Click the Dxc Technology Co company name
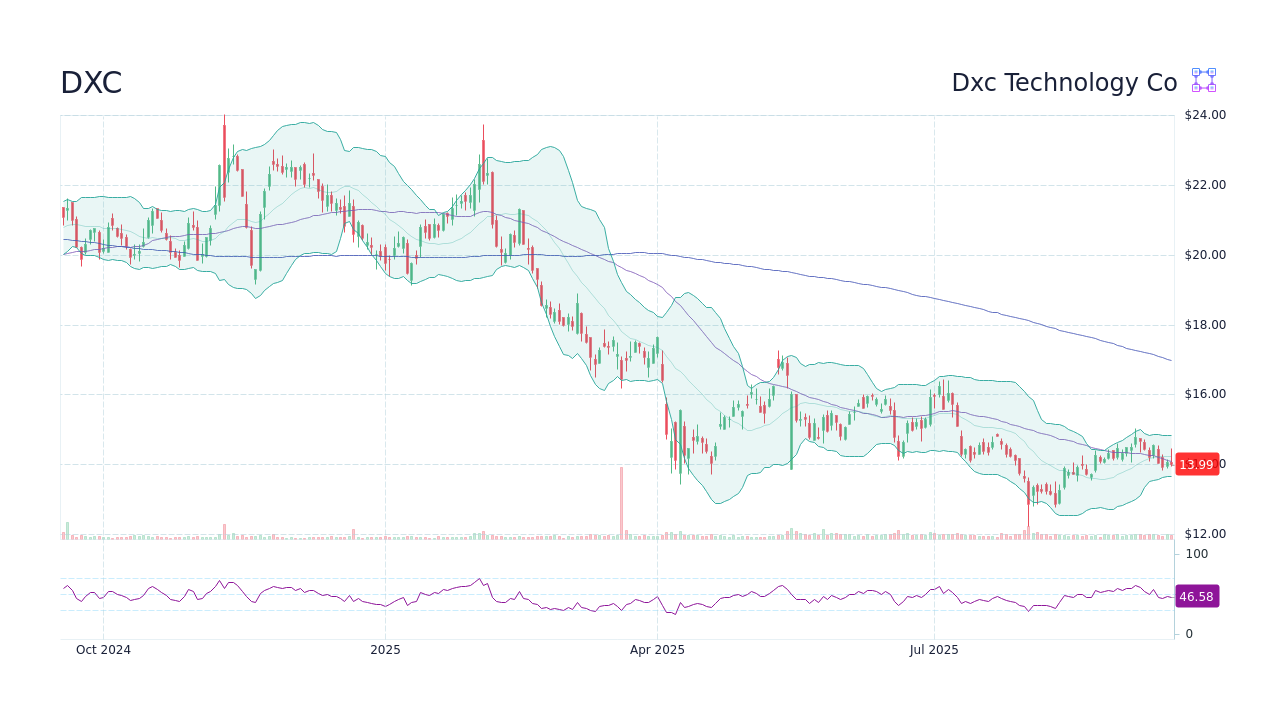The height and width of the screenshot is (720, 1280). coord(1064,83)
